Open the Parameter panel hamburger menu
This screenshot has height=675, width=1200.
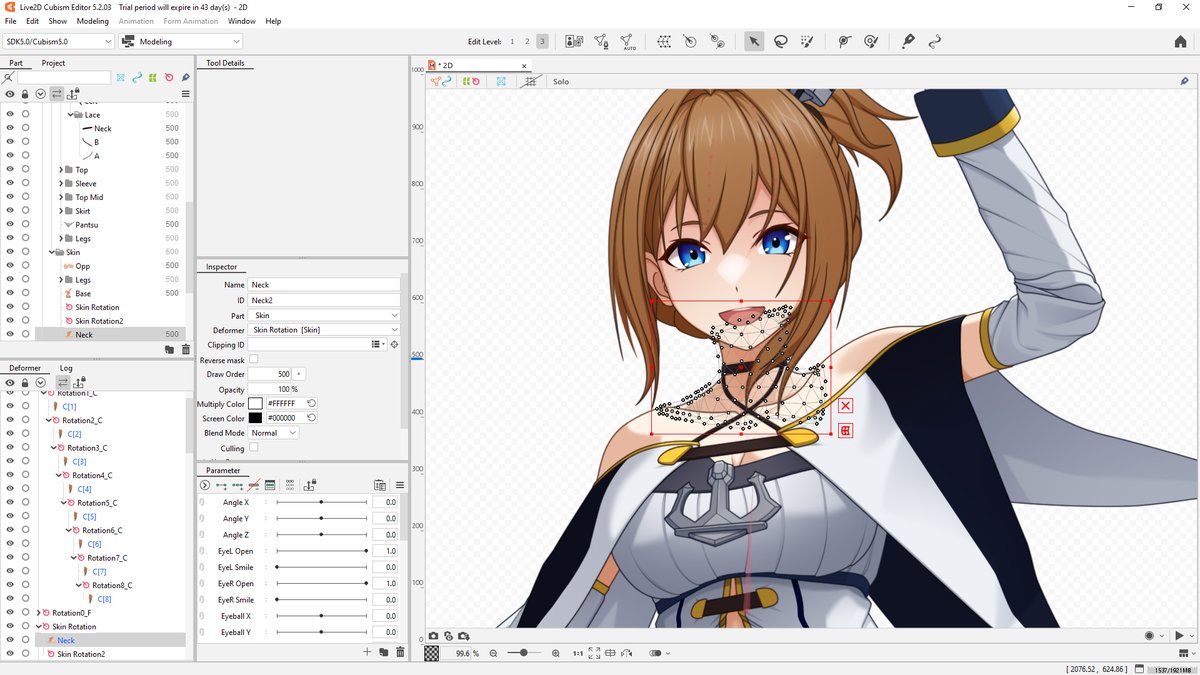coord(399,485)
